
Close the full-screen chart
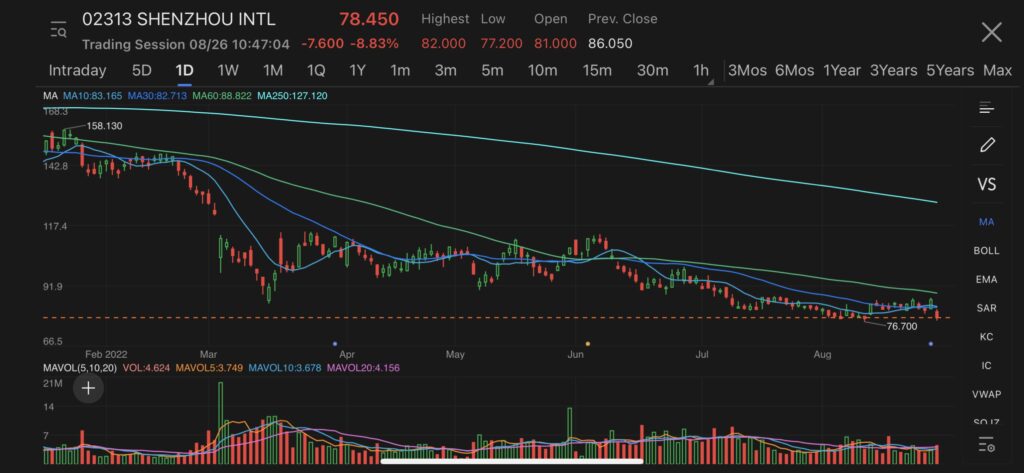coord(991,32)
